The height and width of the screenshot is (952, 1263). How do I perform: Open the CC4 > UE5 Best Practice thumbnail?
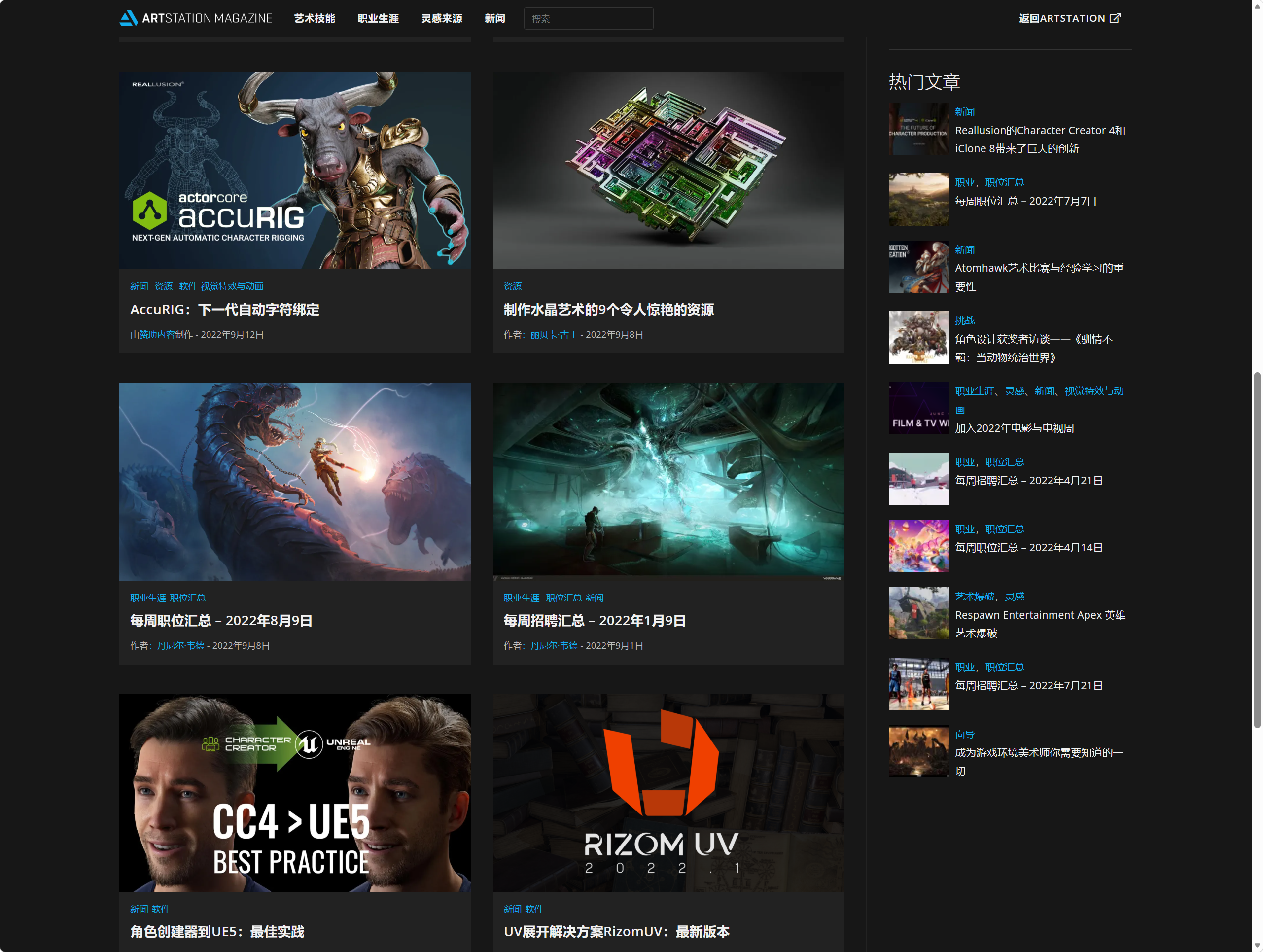295,793
